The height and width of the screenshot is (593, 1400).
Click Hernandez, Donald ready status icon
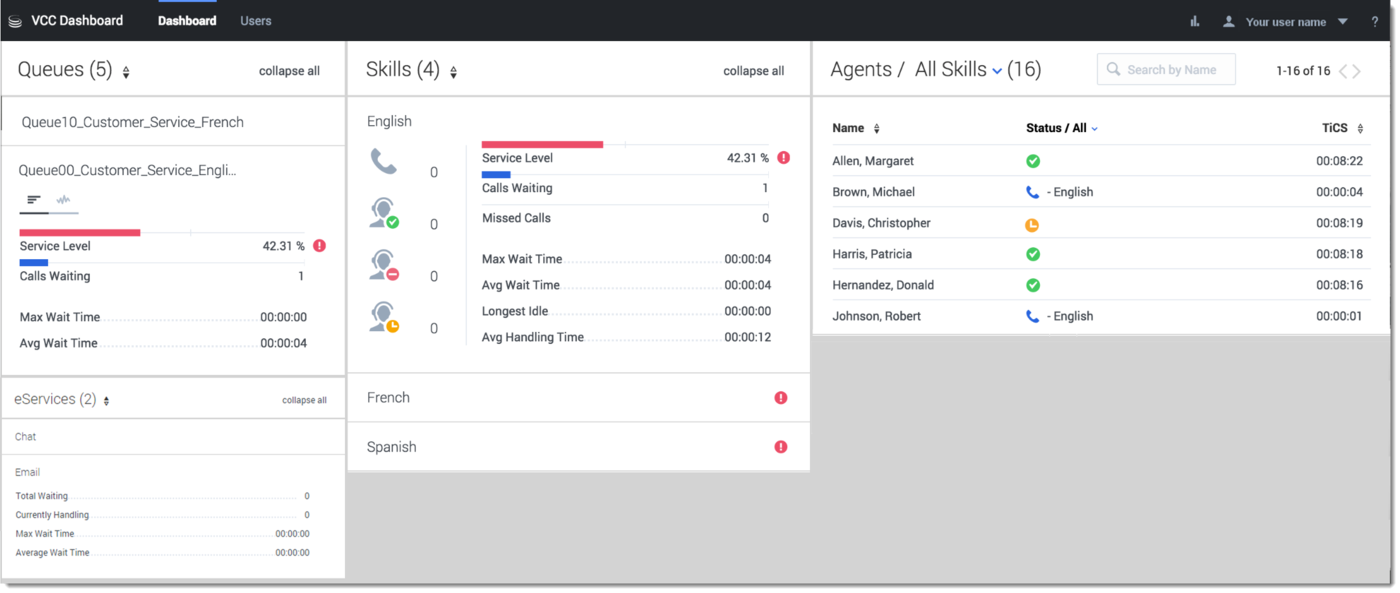[x=1033, y=285]
